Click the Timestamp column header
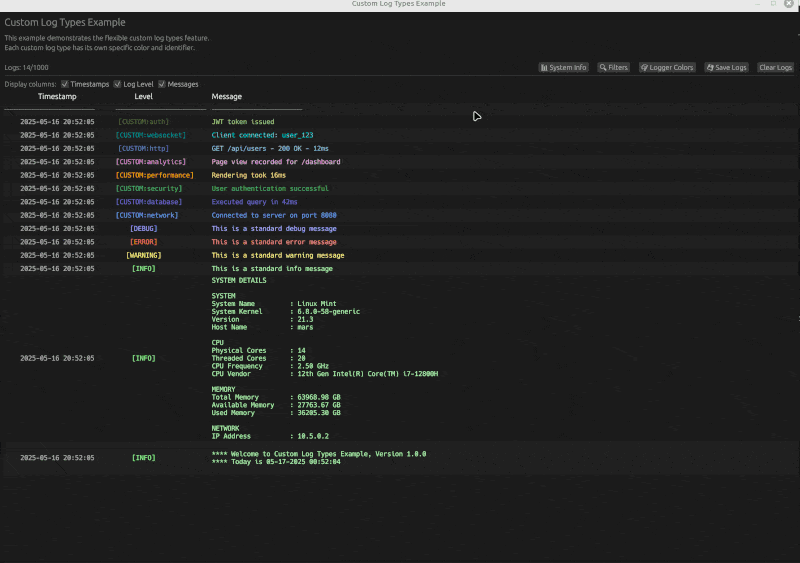Viewport: 800px width, 563px height. tap(56, 97)
